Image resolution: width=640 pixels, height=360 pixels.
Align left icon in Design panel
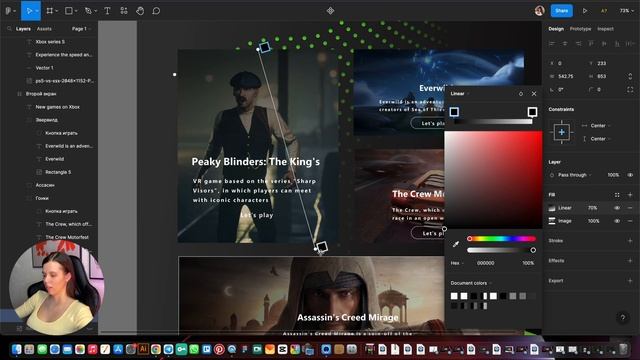coord(552,44)
